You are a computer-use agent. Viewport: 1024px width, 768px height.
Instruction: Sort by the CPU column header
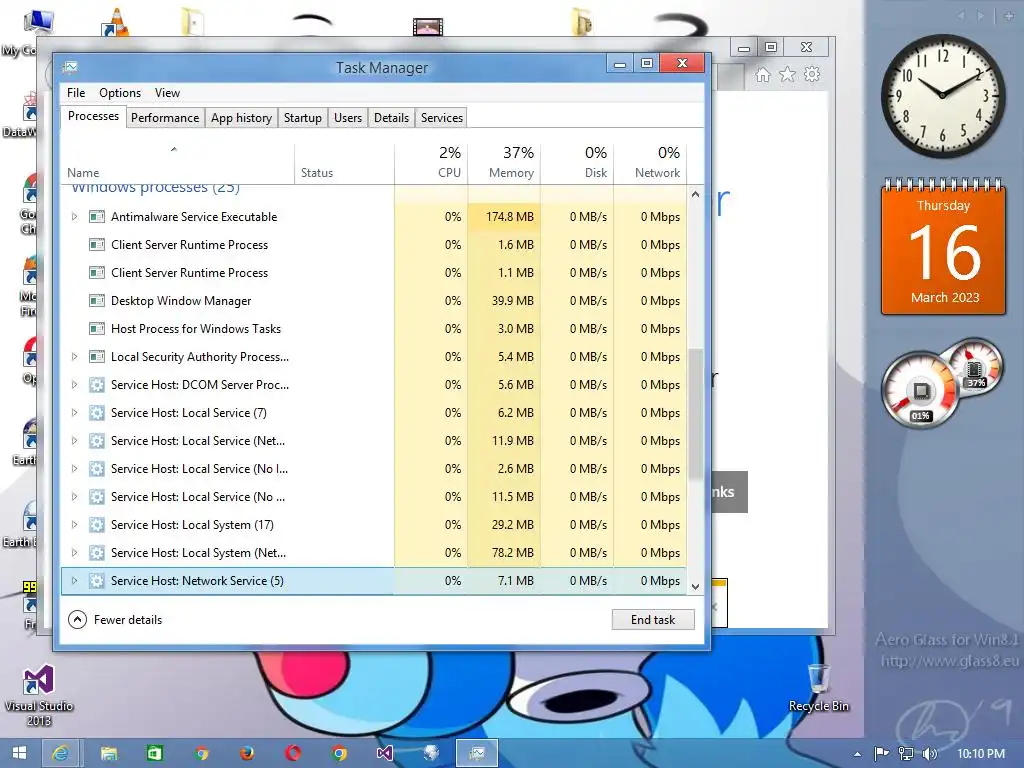click(x=431, y=163)
